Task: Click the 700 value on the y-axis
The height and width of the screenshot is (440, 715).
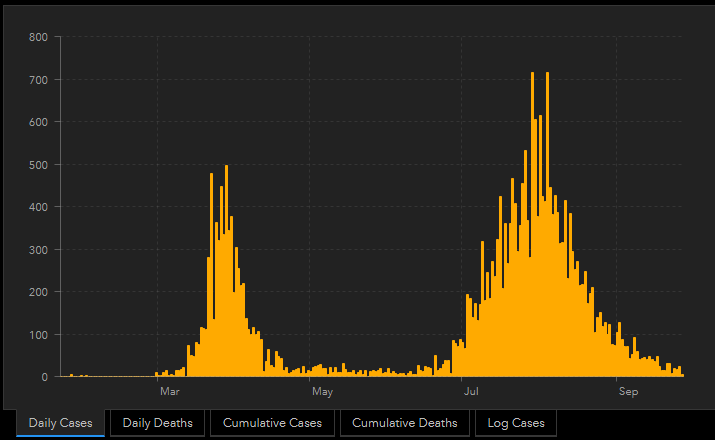Action: coord(38,80)
